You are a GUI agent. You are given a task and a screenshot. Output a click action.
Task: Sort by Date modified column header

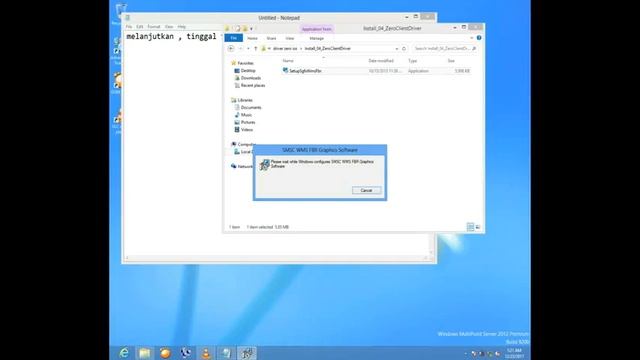[381, 61]
